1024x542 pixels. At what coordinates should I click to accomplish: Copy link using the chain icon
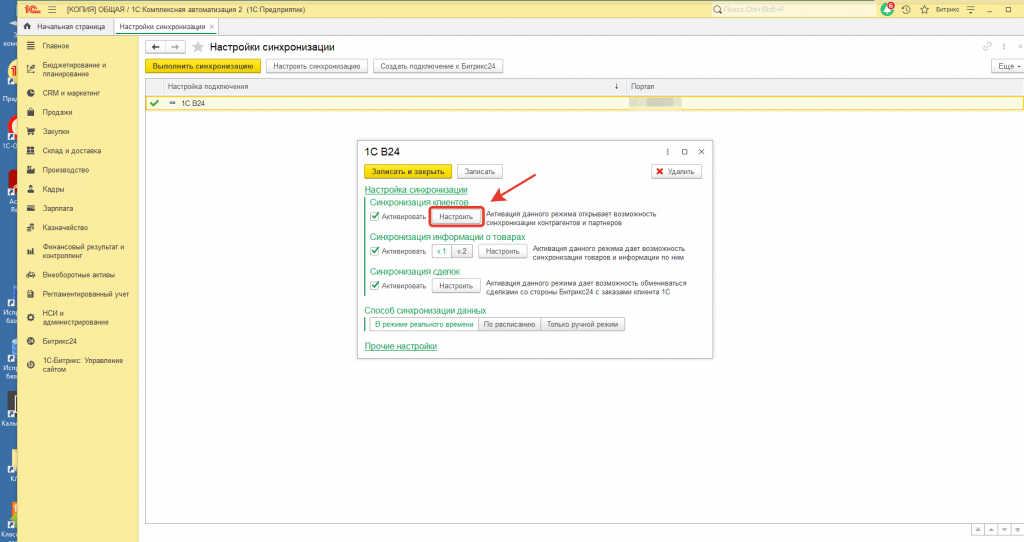987,47
